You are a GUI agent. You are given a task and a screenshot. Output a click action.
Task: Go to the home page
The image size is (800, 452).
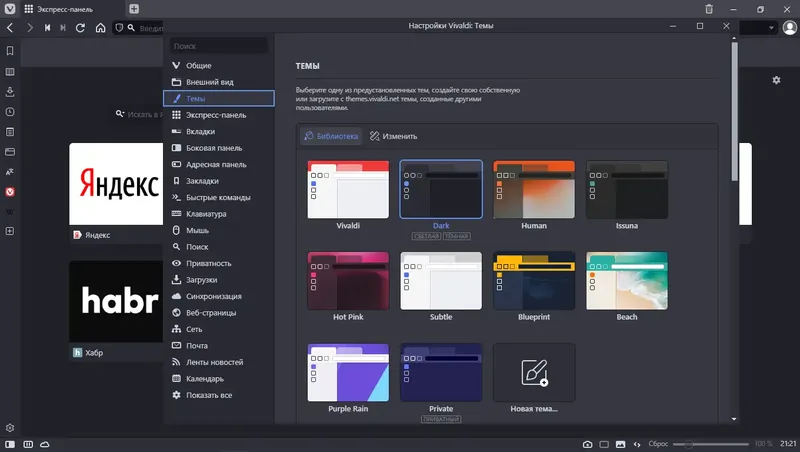[x=101, y=28]
